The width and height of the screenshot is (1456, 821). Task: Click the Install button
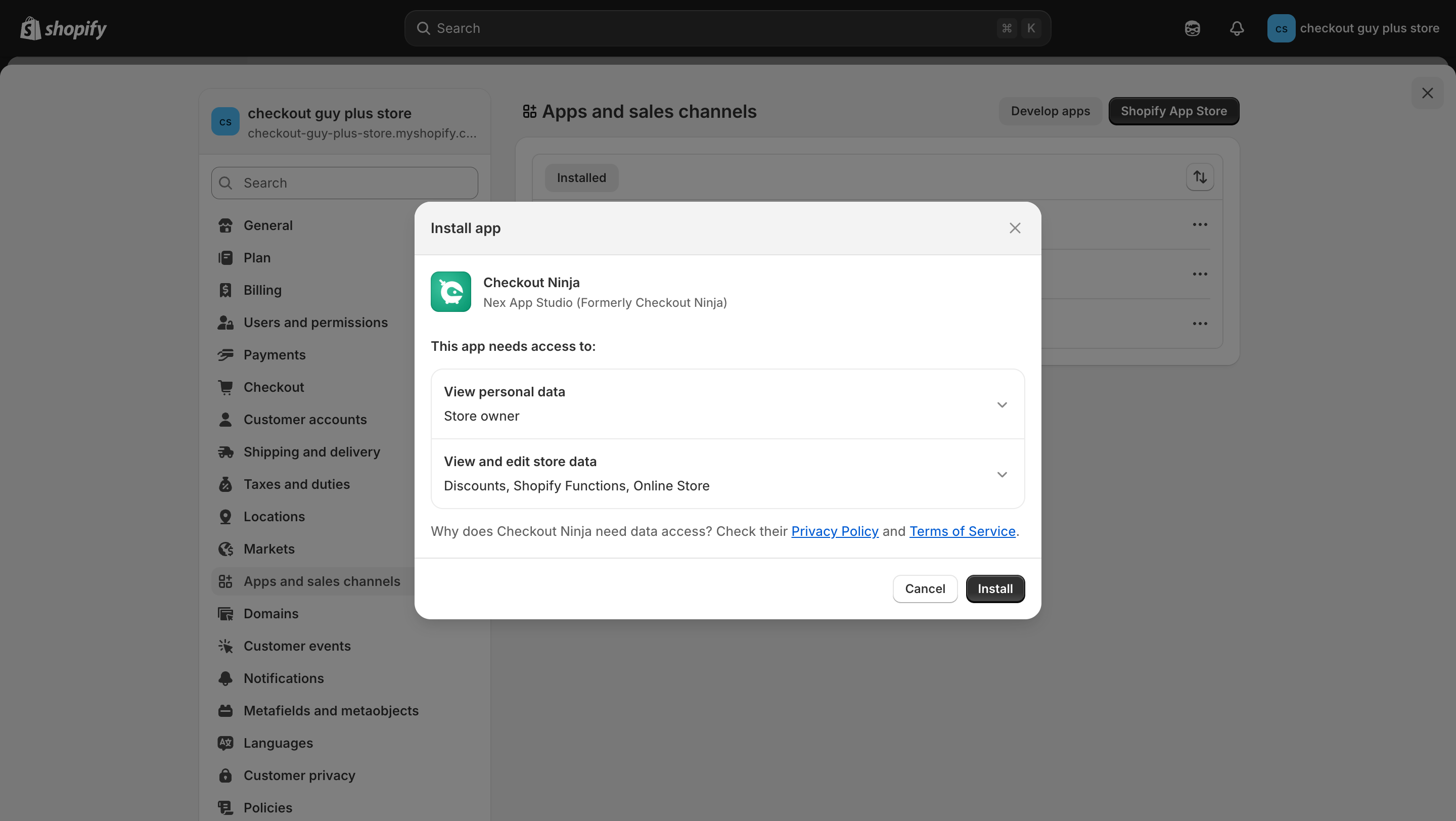tap(995, 589)
